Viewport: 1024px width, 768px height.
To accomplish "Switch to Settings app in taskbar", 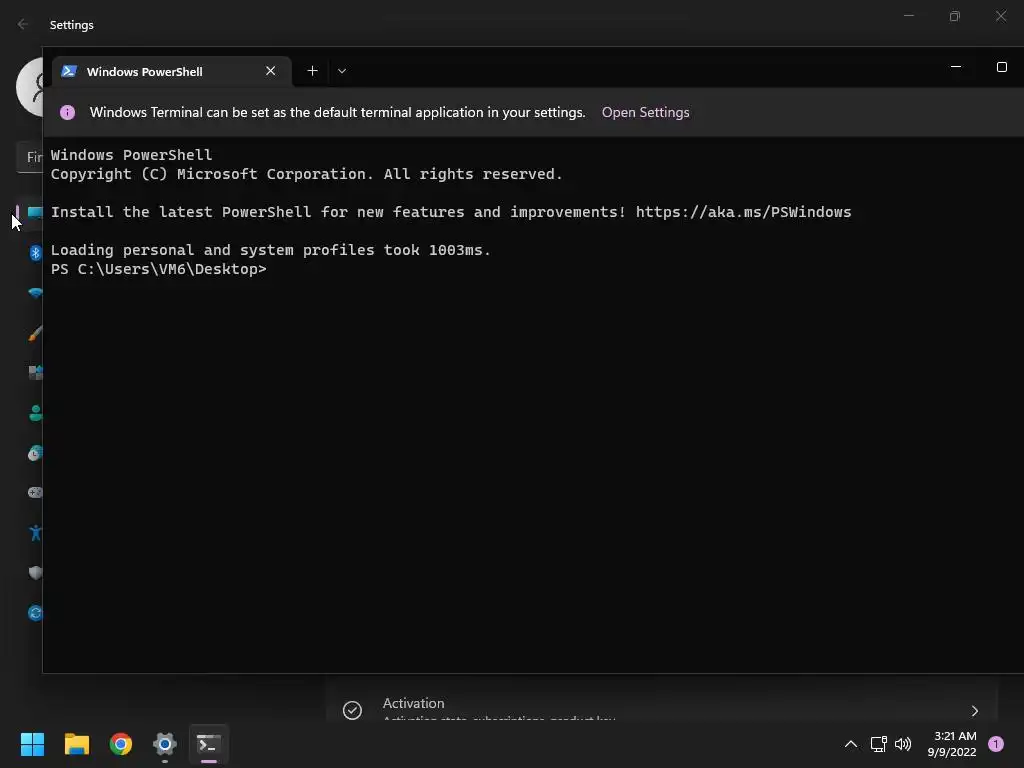I will coord(165,744).
